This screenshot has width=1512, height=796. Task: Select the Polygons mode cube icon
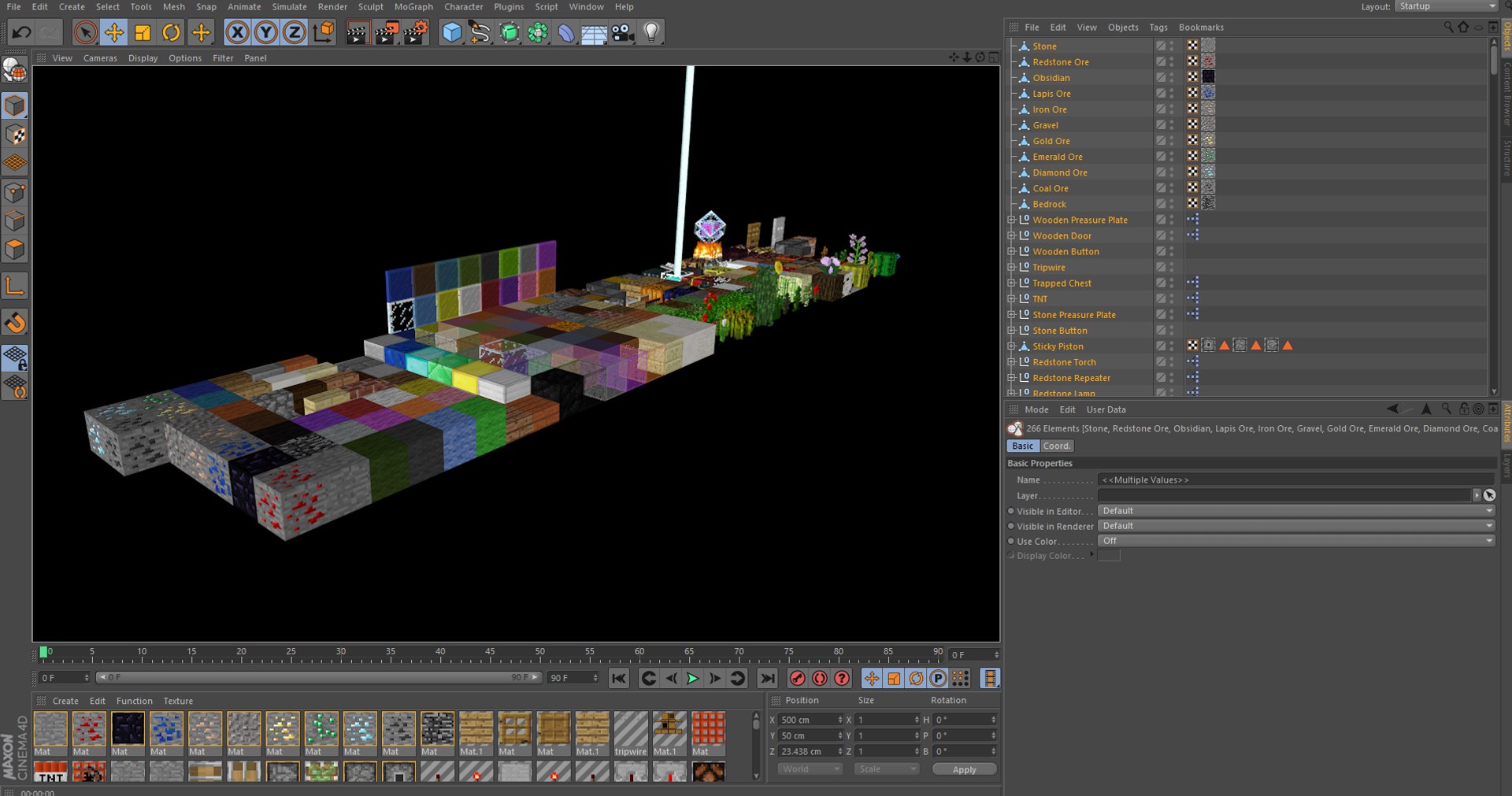click(x=15, y=250)
